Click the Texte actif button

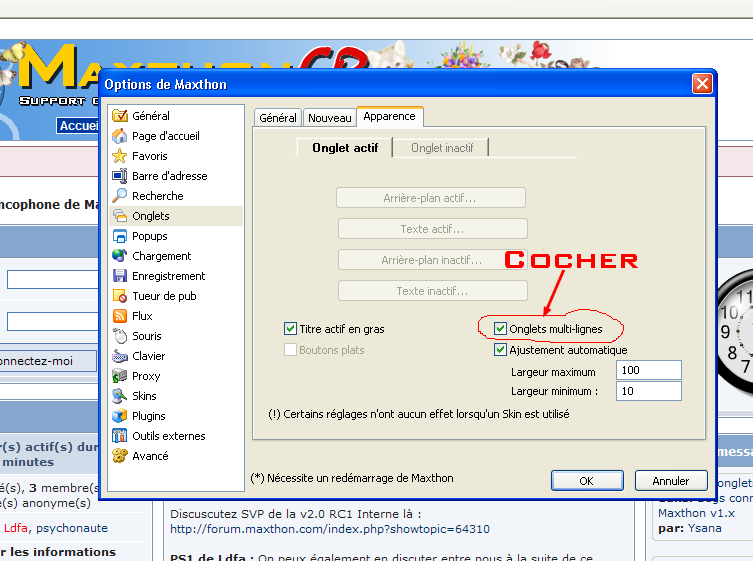433,229
